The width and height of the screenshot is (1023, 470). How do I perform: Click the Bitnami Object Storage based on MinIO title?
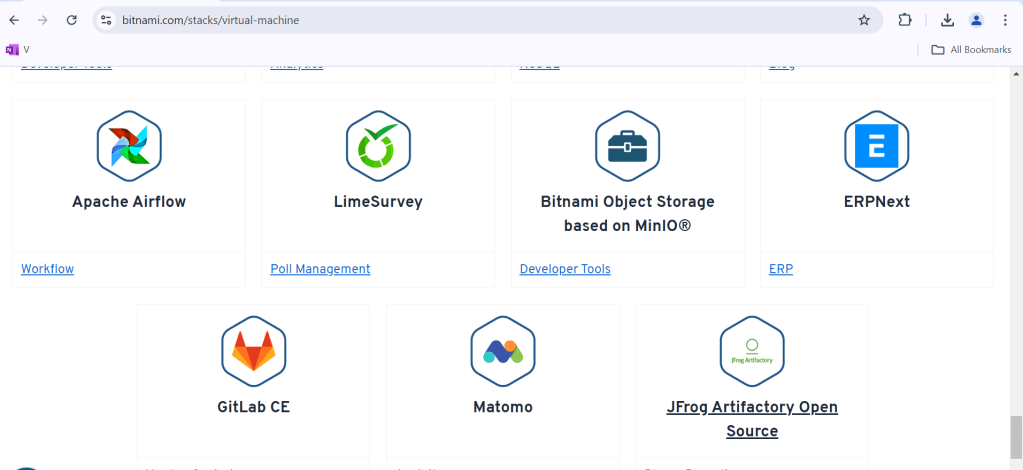[628, 214]
